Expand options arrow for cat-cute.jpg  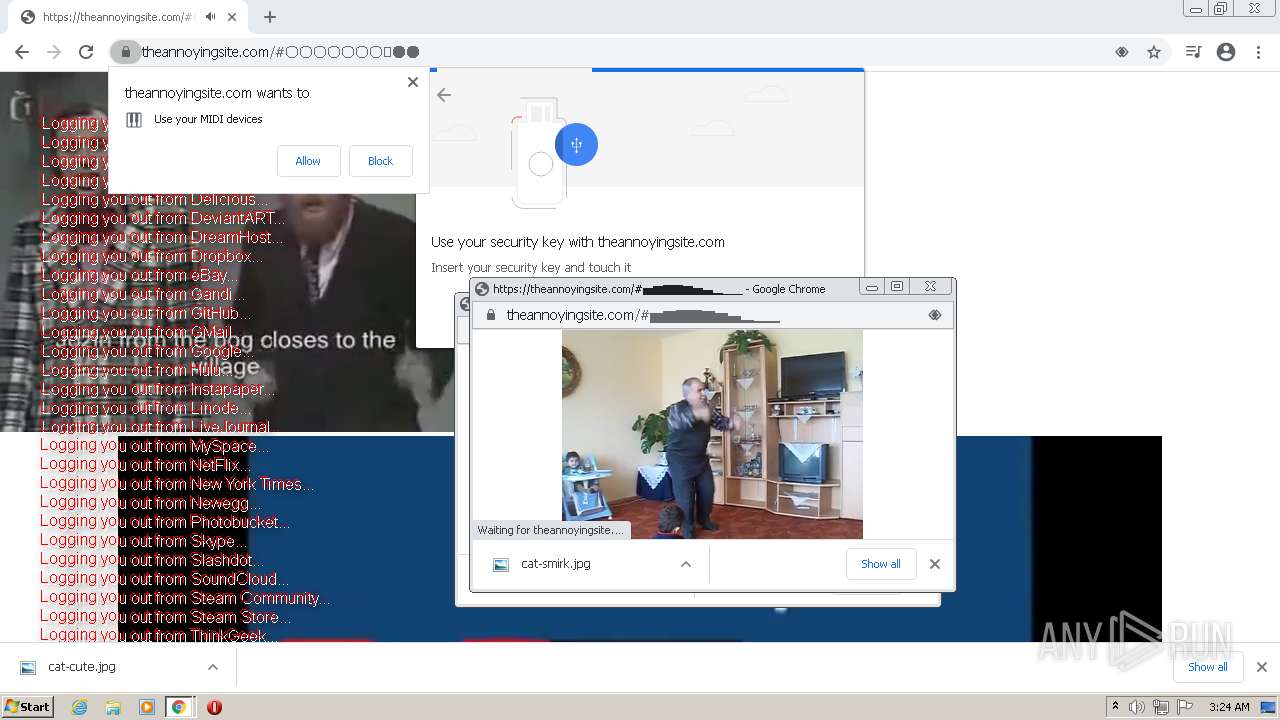click(x=213, y=667)
